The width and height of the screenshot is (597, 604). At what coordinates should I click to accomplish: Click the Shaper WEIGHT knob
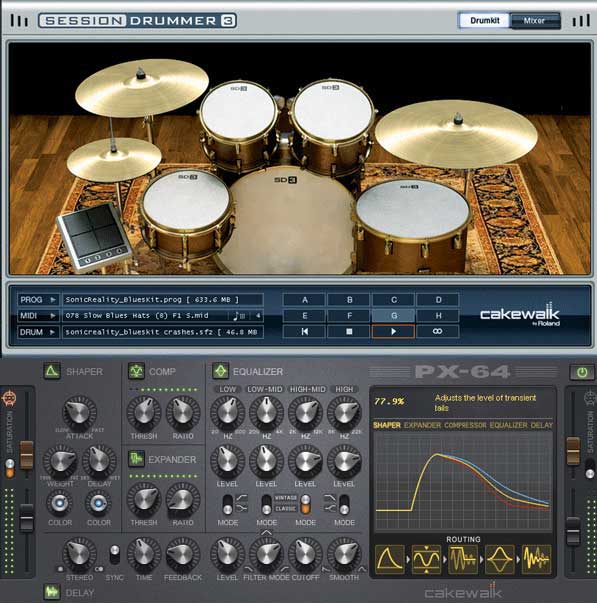pos(60,461)
